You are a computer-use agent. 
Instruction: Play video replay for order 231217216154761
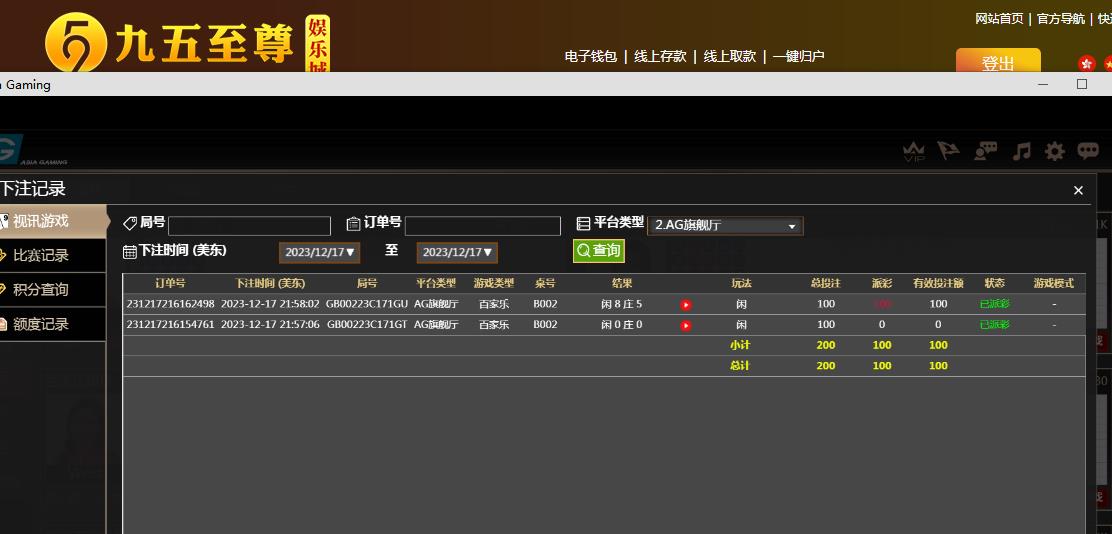coord(686,326)
